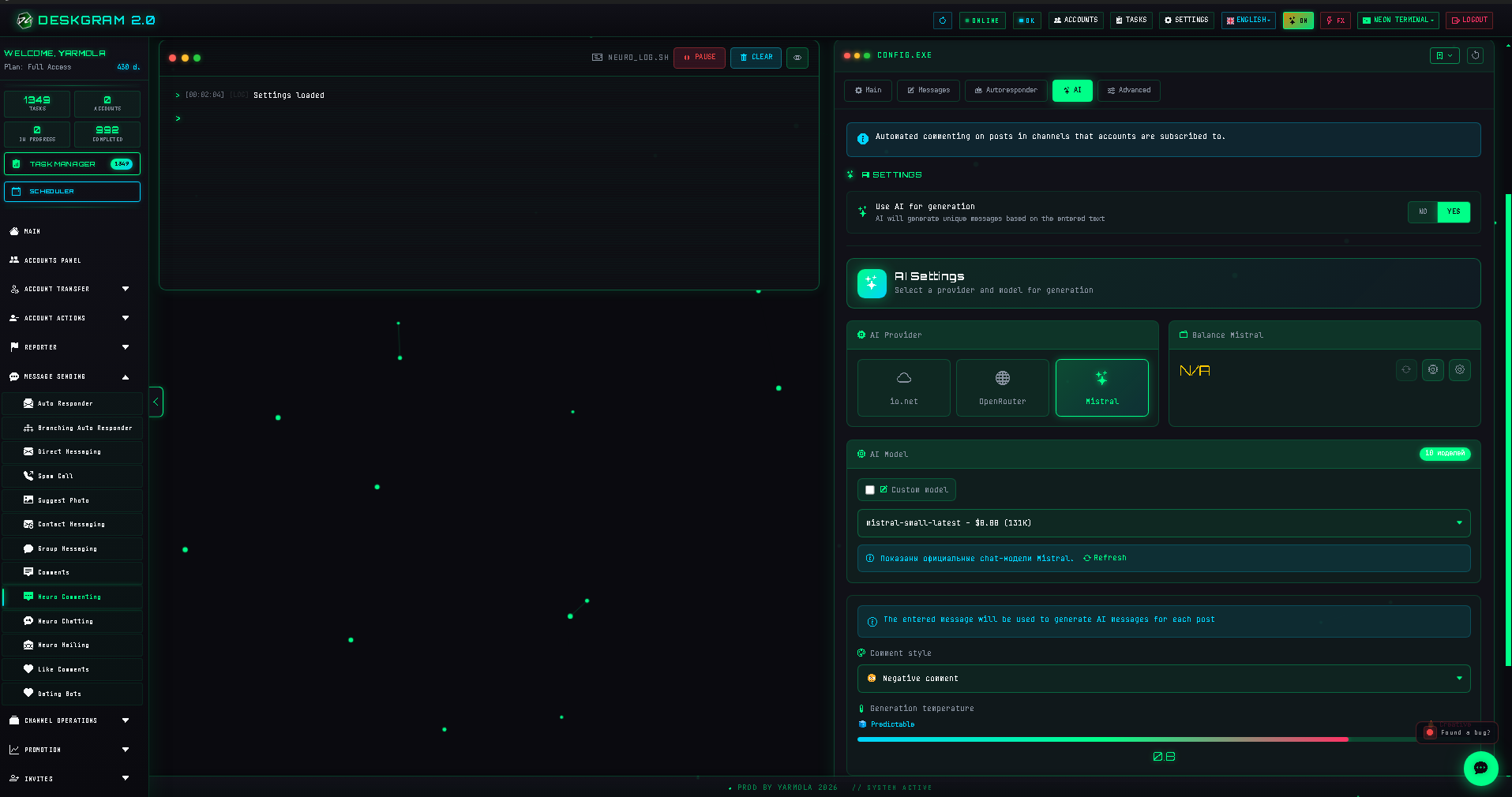This screenshot has width=1512, height=797.
Task: Enable the Custom model checkbox
Action: pos(870,490)
